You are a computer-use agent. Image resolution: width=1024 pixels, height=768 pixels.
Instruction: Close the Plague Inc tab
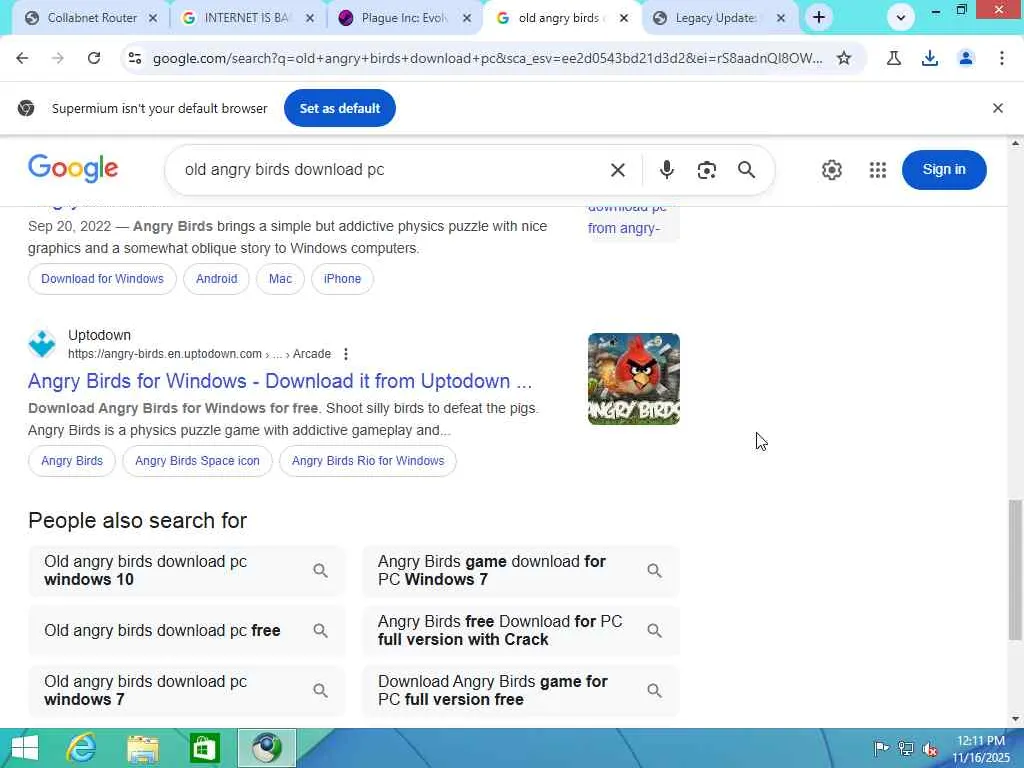pyautogui.click(x=467, y=18)
